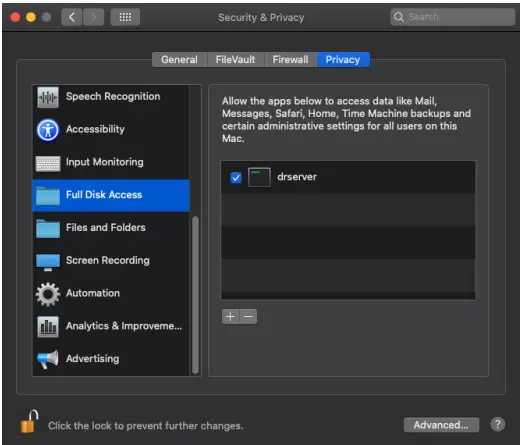This screenshot has height=445, width=523.
Task: Click the Automation gear icon
Action: point(48,294)
